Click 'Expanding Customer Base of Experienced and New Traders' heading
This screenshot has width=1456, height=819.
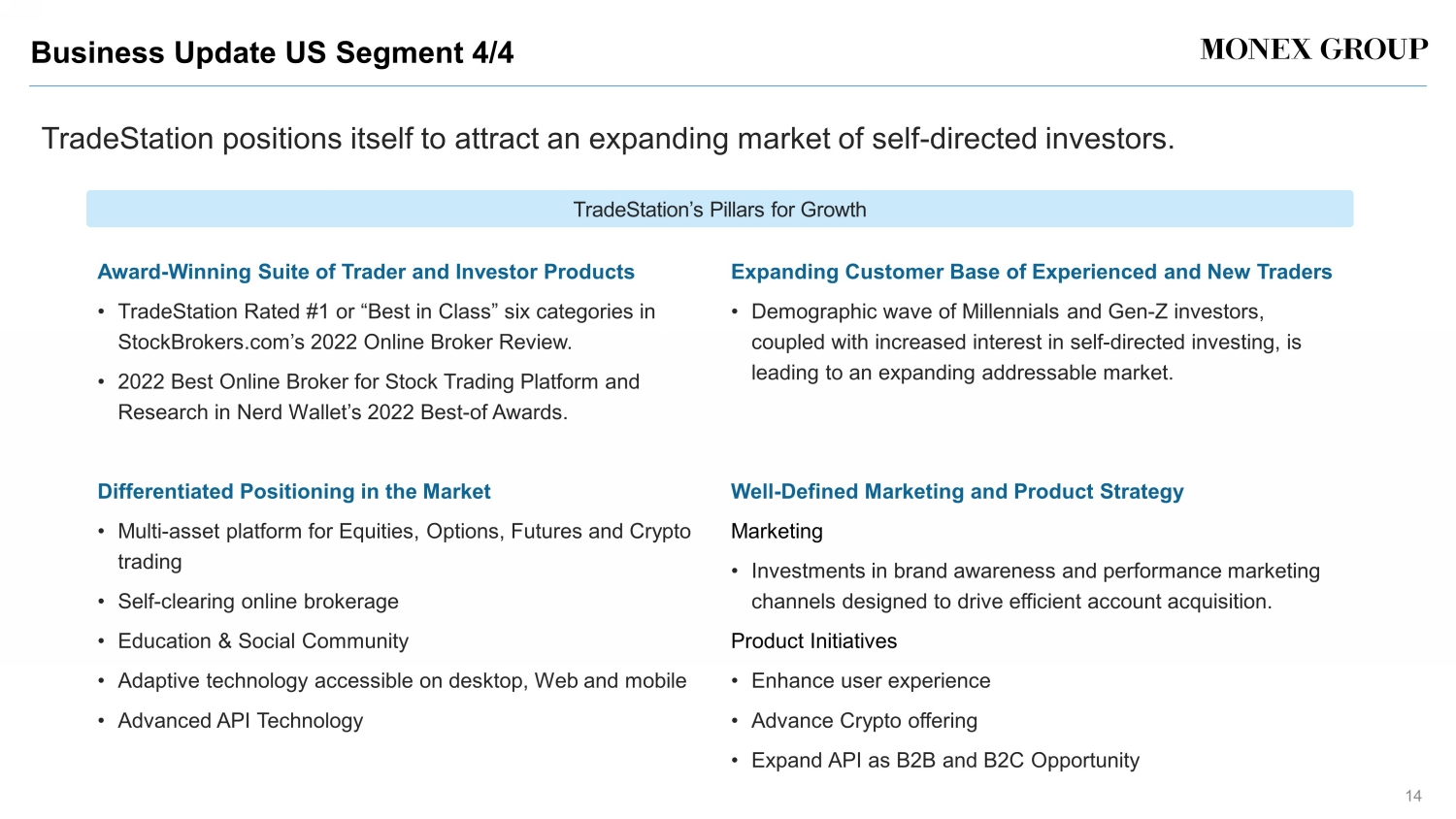[1031, 273]
